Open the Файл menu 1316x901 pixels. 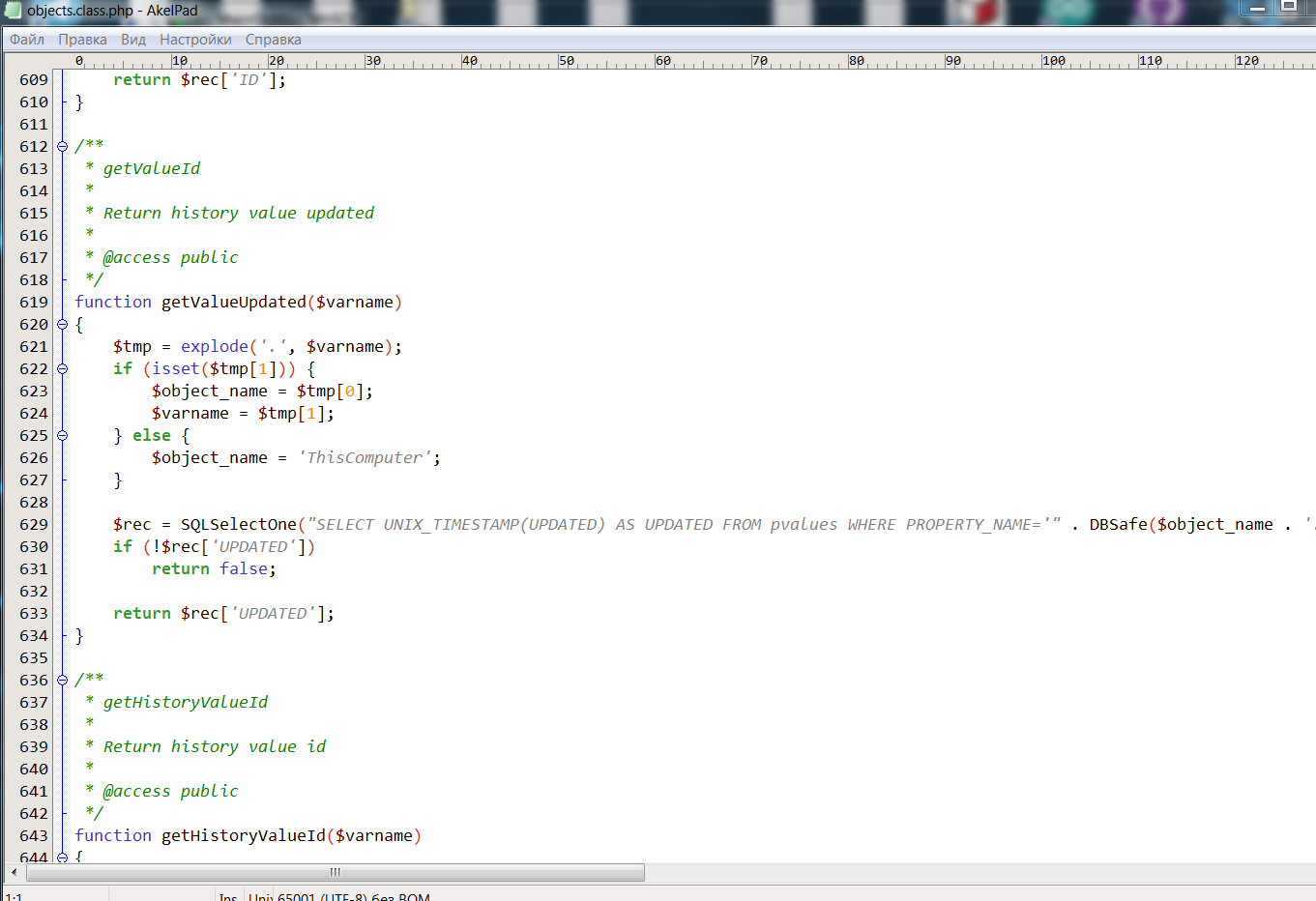tap(27, 40)
